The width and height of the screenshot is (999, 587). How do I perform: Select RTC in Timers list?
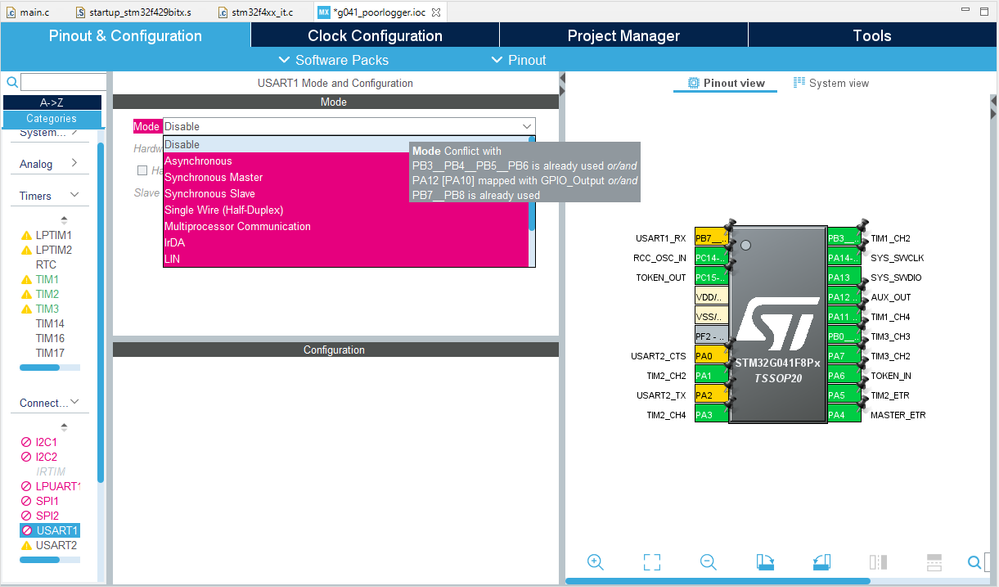[46, 265]
